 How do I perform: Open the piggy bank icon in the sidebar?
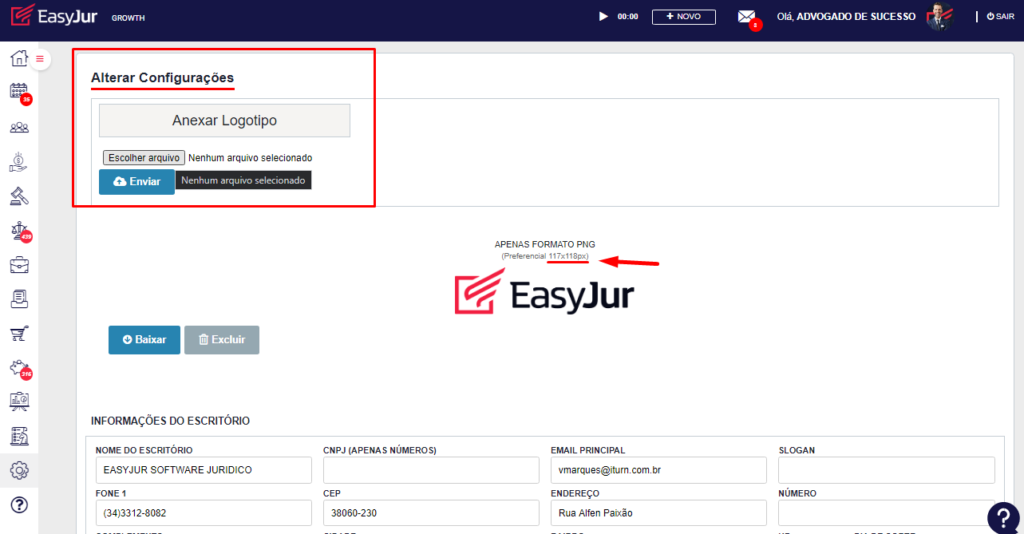pos(19,368)
